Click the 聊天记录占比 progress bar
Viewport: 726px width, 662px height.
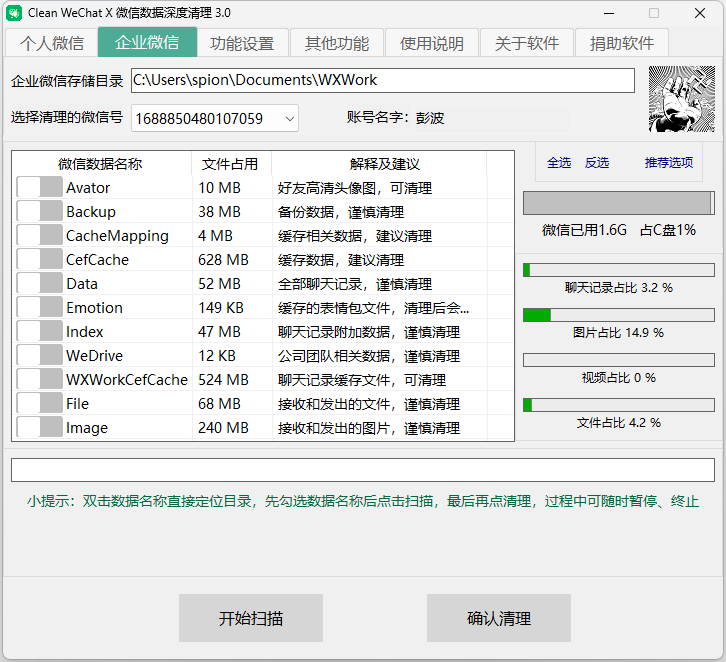pyautogui.click(x=619, y=270)
